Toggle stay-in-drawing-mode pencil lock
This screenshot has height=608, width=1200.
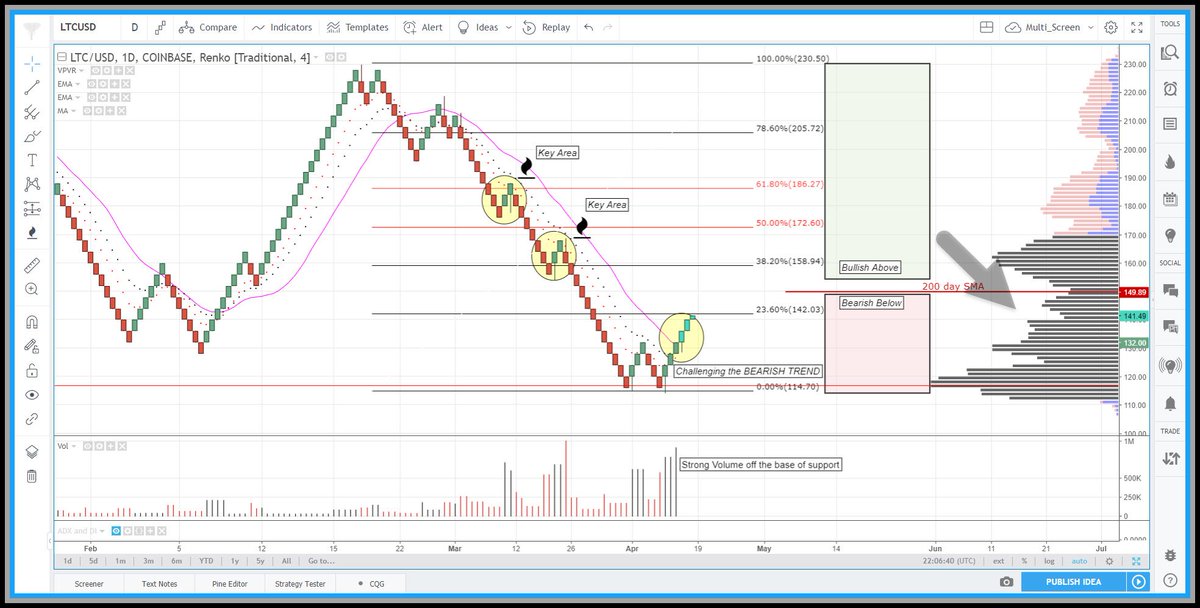32,346
